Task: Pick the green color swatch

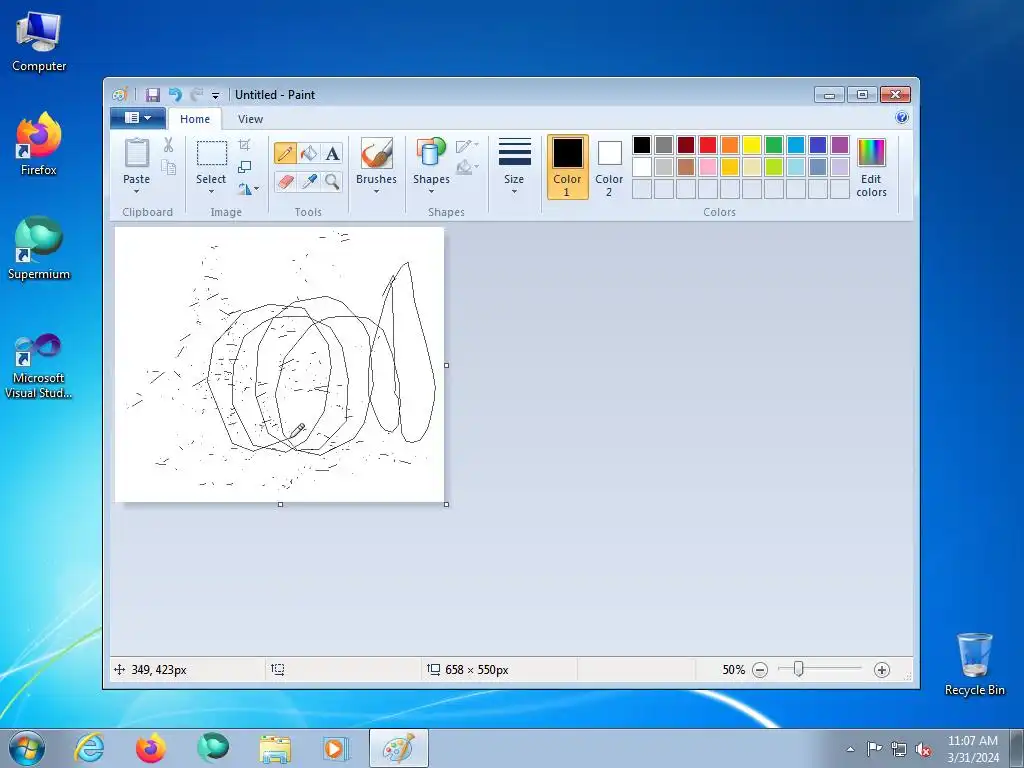Action: [x=774, y=145]
